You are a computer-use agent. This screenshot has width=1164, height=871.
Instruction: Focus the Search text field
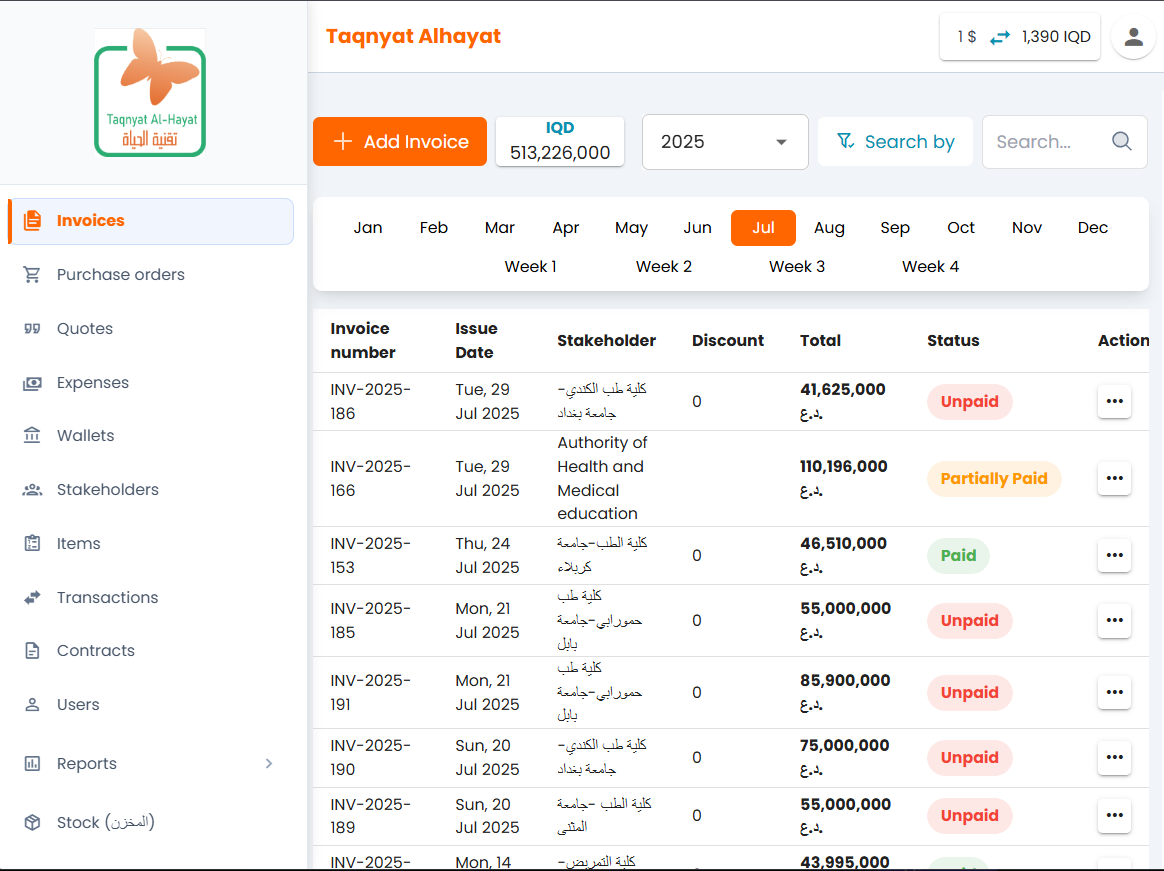click(1048, 142)
